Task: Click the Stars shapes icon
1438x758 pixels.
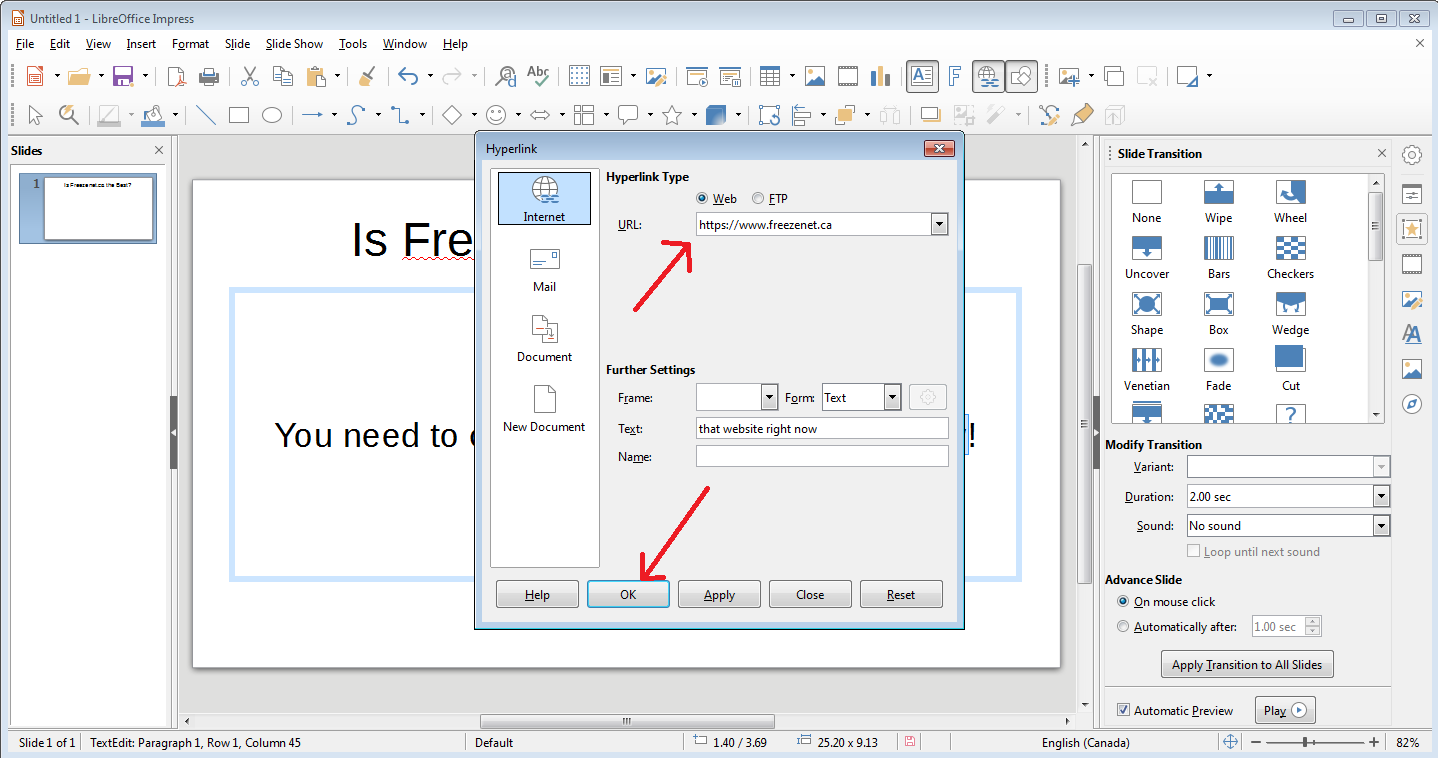Action: pyautogui.click(x=672, y=115)
